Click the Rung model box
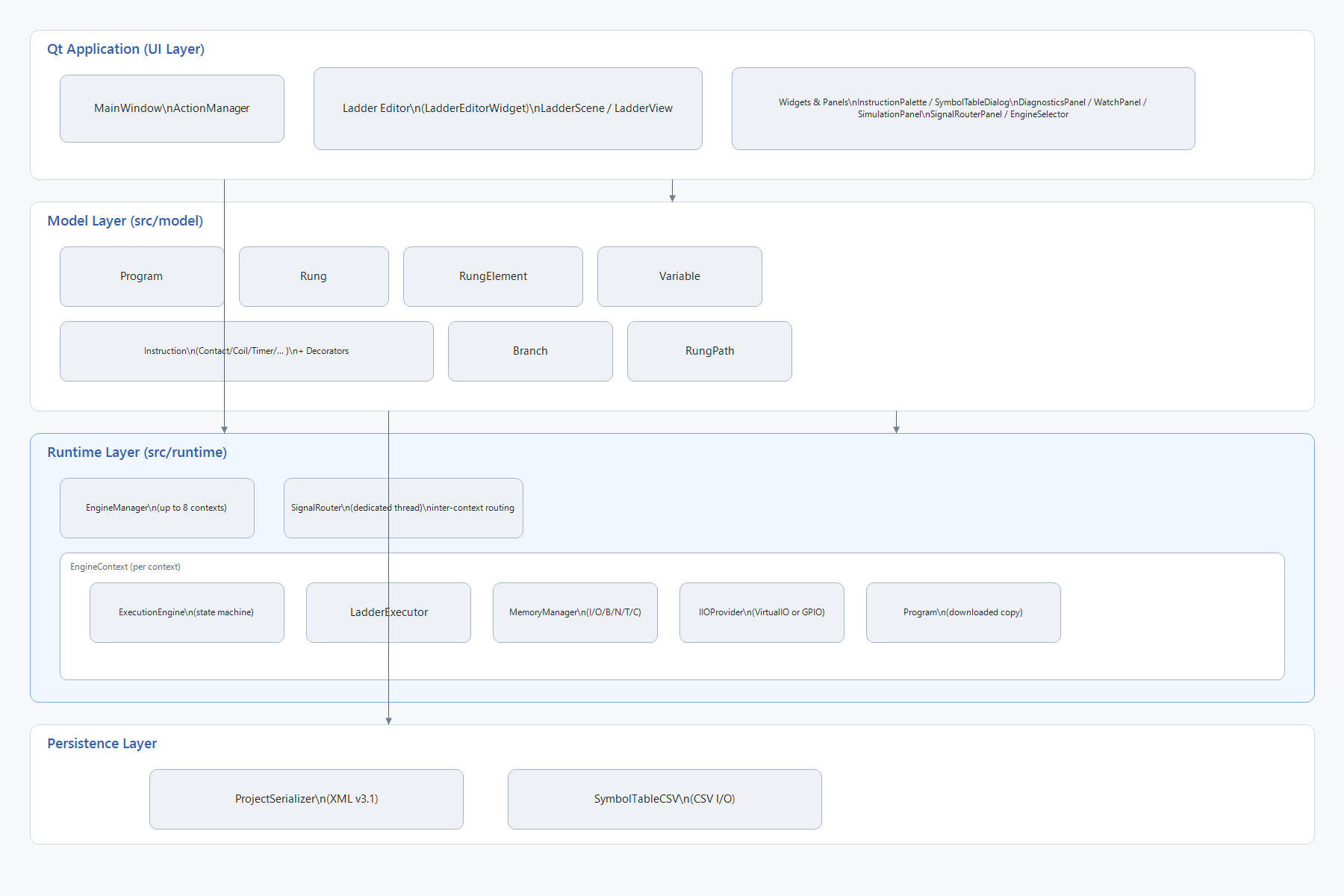The width and height of the screenshot is (1344, 896). (314, 276)
